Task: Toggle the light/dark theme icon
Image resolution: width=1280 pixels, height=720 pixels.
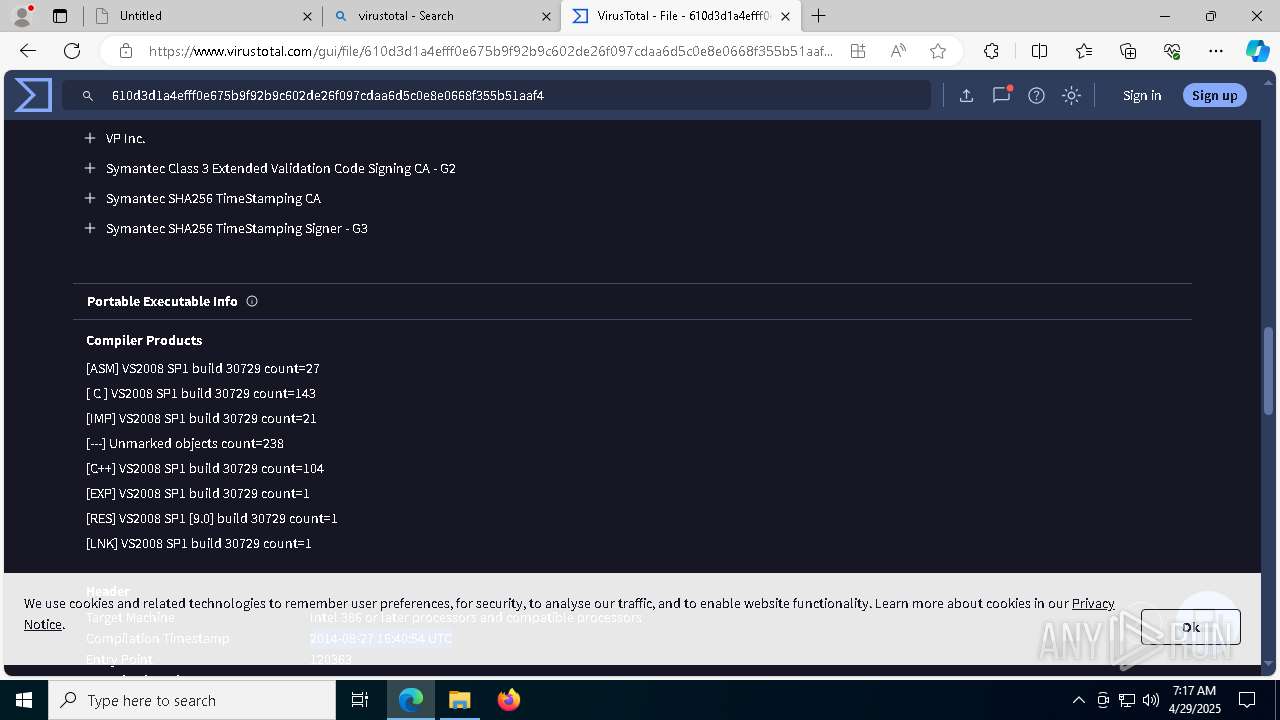Action: 1071,96
